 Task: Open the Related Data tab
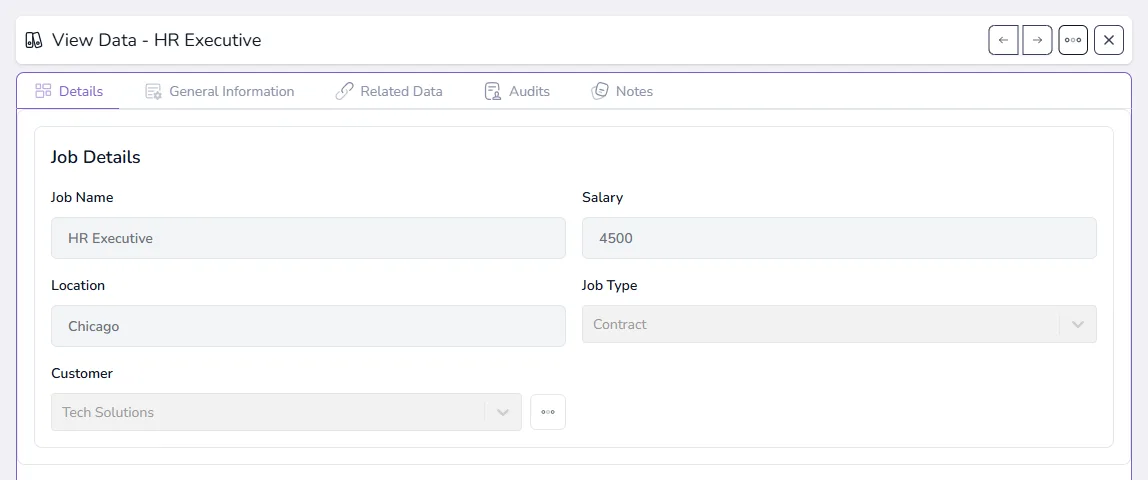click(x=389, y=91)
